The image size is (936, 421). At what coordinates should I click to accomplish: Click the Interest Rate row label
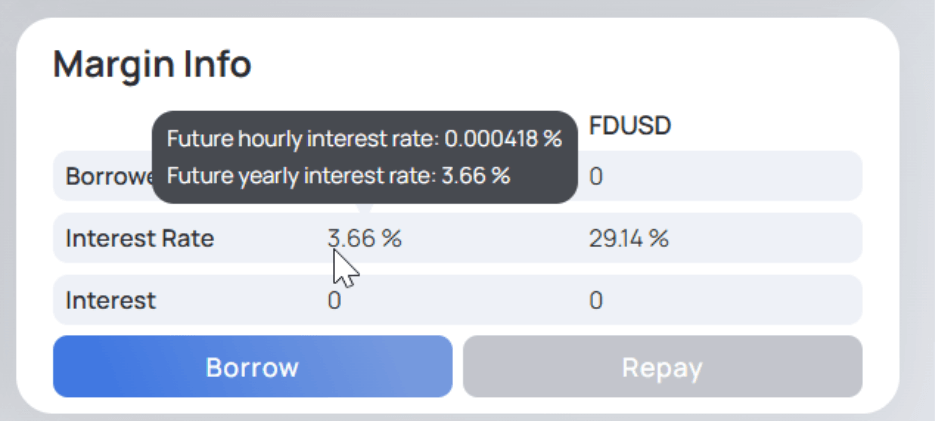[139, 239]
